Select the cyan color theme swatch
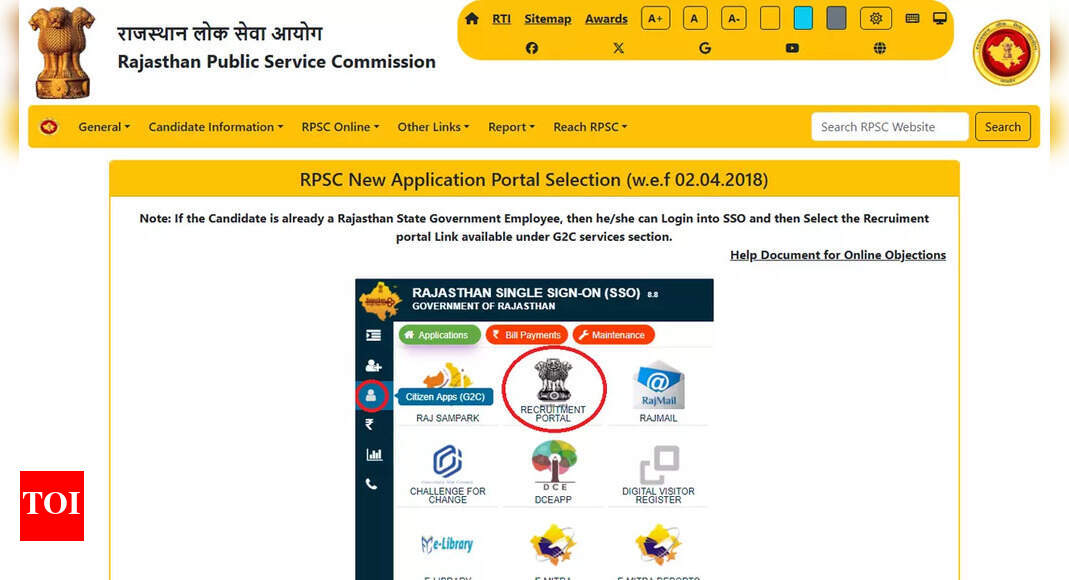Image resolution: width=1069 pixels, height=580 pixels. [x=803, y=18]
